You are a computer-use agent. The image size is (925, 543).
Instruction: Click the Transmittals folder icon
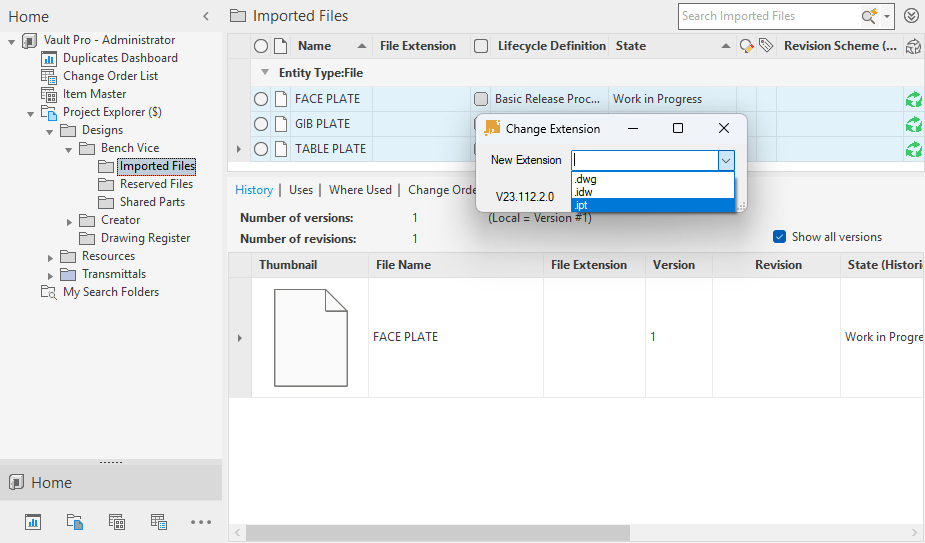tap(68, 274)
